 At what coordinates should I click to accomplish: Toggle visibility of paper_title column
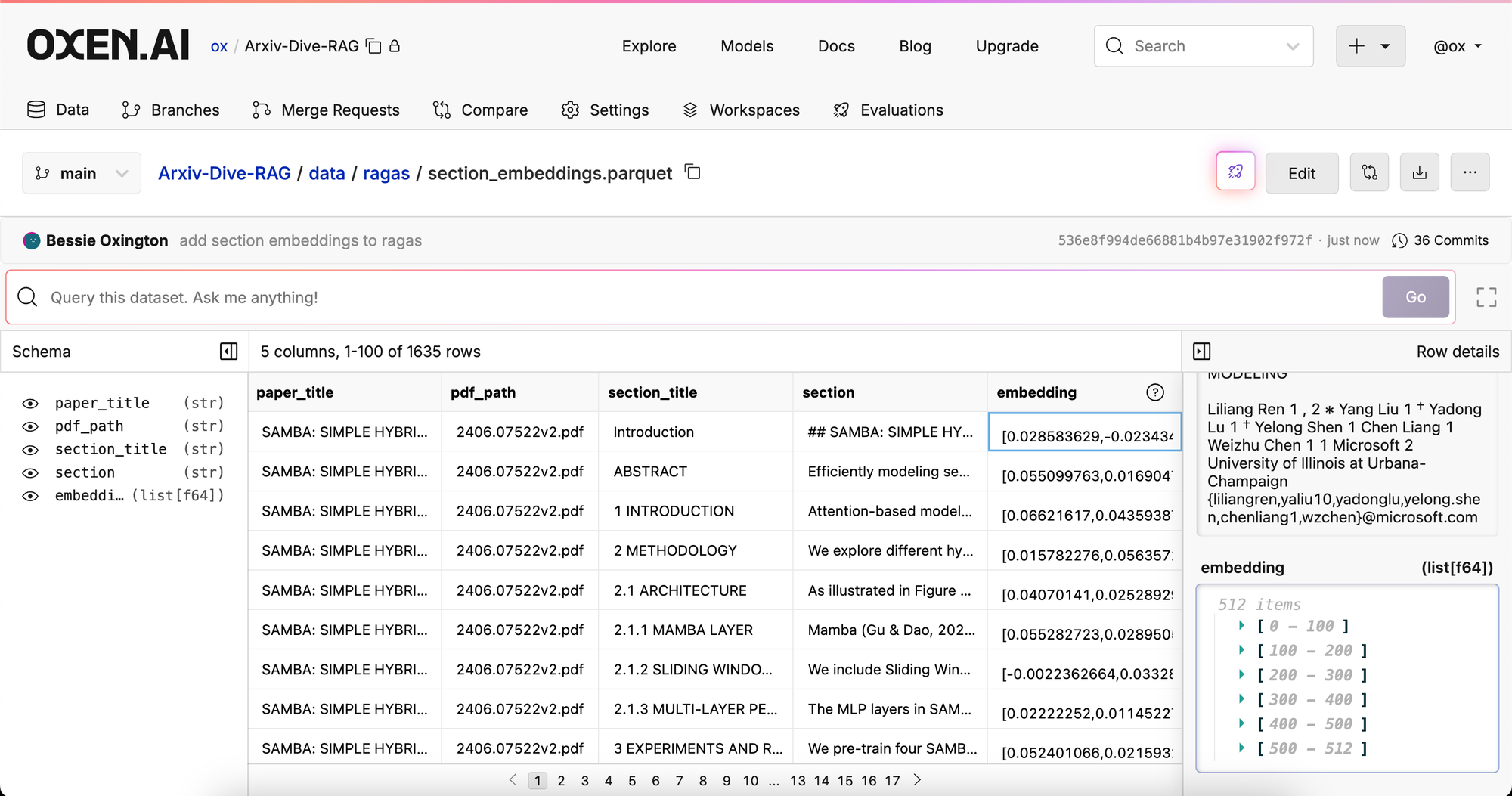(30, 404)
